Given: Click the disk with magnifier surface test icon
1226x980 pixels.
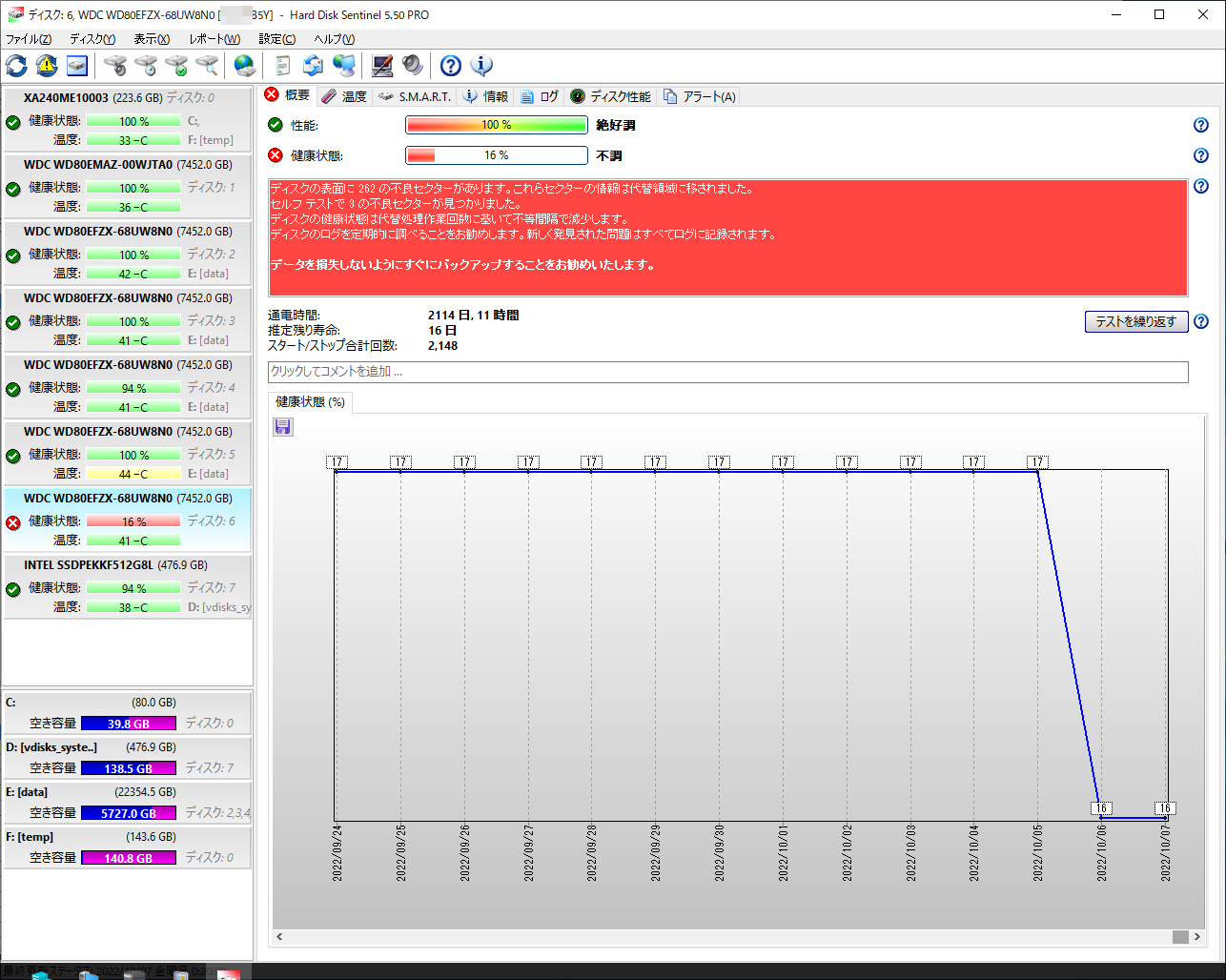Looking at the screenshot, I should 207,65.
